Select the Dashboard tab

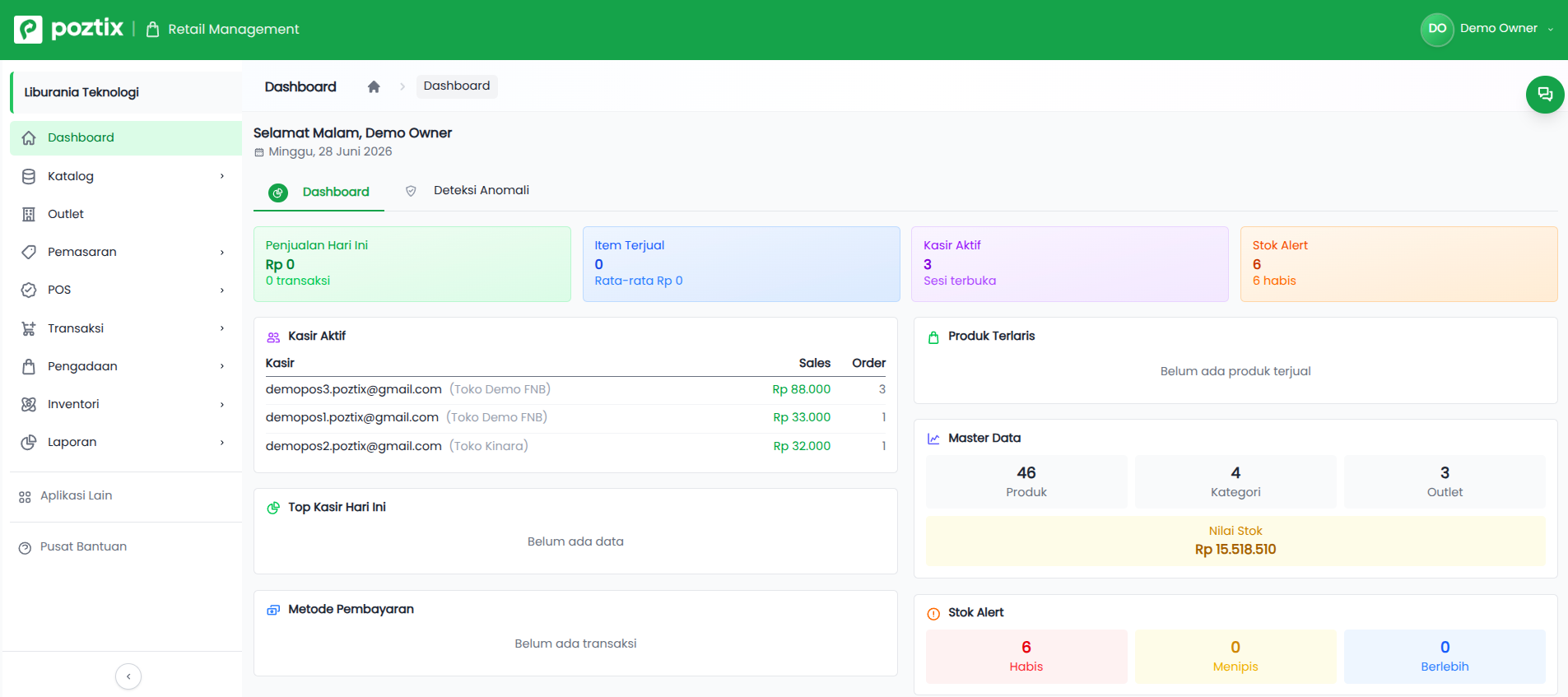pos(319,192)
